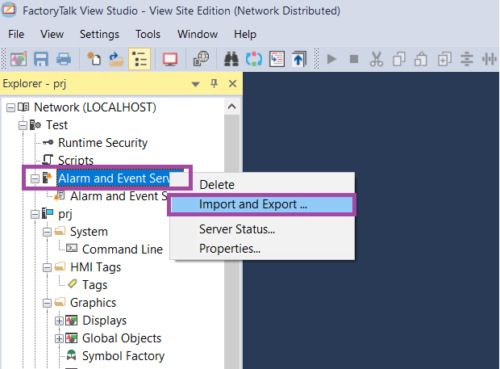Click the scissors Cut icon
The width and height of the screenshot is (500, 369).
[x=376, y=59]
